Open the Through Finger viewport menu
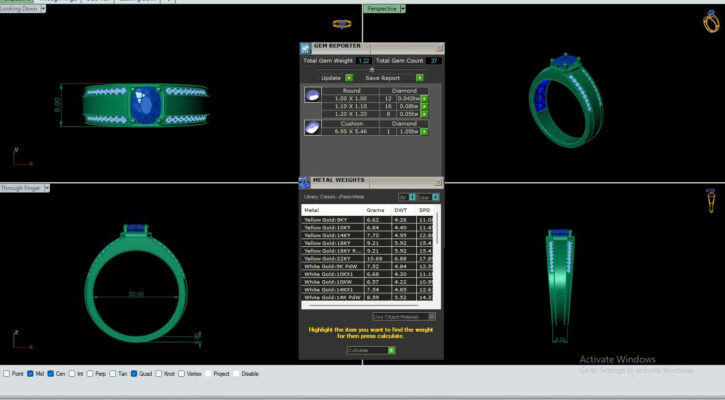Screen dimensions: 725x400 pos(46,188)
